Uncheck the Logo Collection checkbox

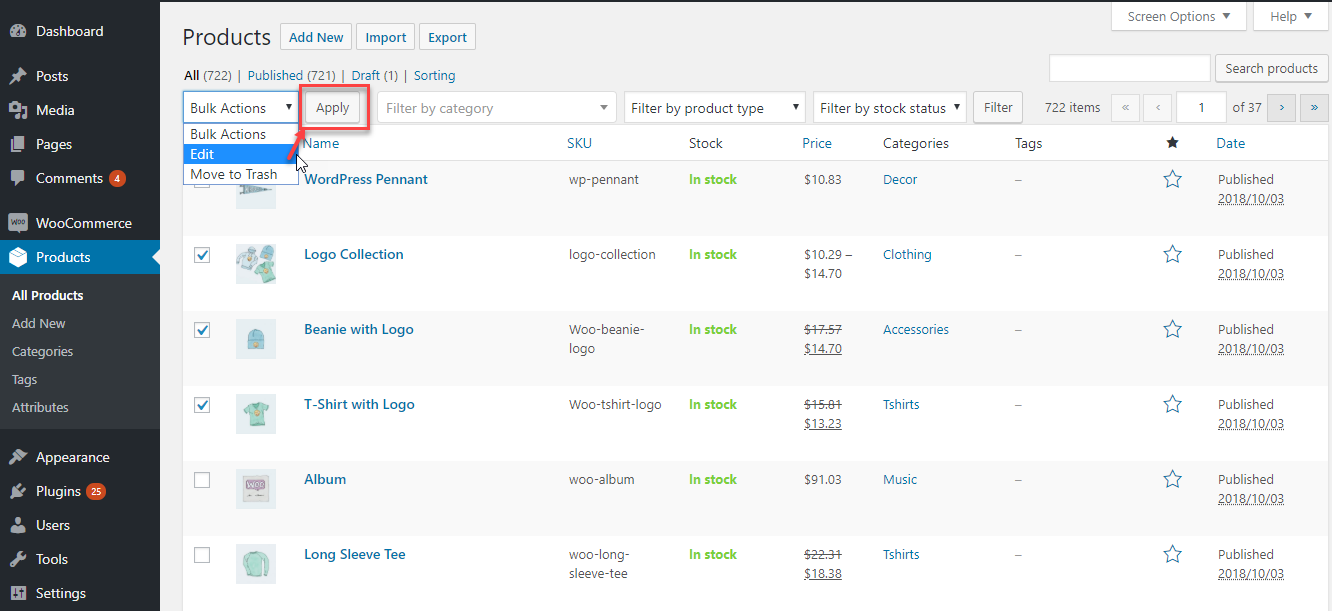point(202,255)
